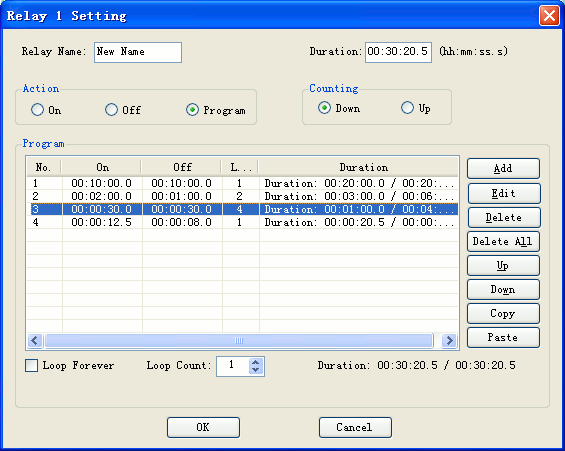Set counting direction to Up

click(407, 108)
